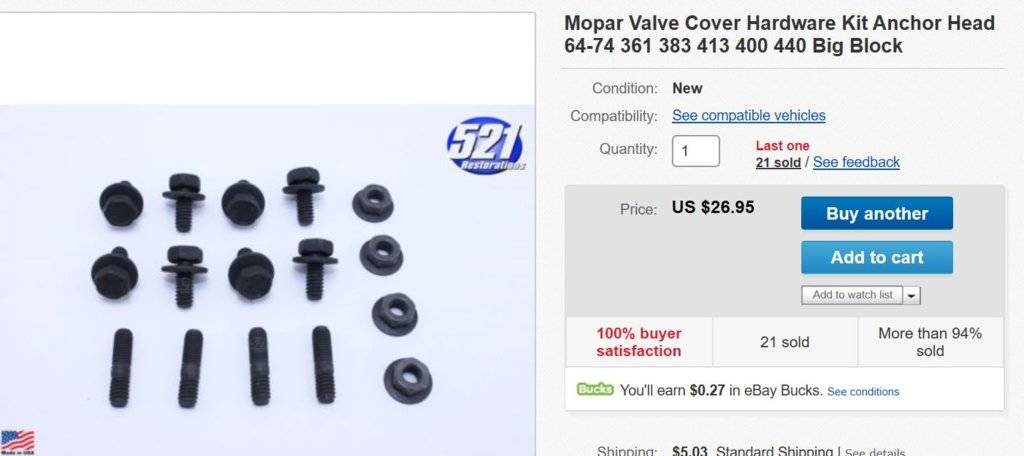Screen dimensions: 1024x456
Task: Click the Quantity input field
Action: click(696, 151)
